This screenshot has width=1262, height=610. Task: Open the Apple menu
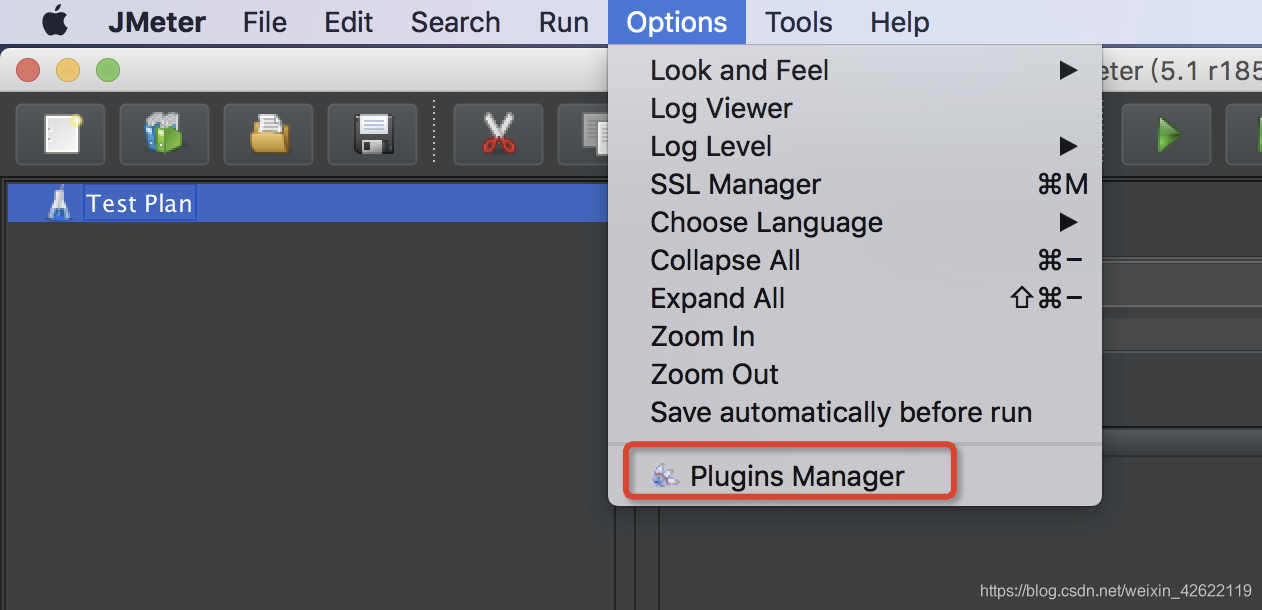(55, 21)
